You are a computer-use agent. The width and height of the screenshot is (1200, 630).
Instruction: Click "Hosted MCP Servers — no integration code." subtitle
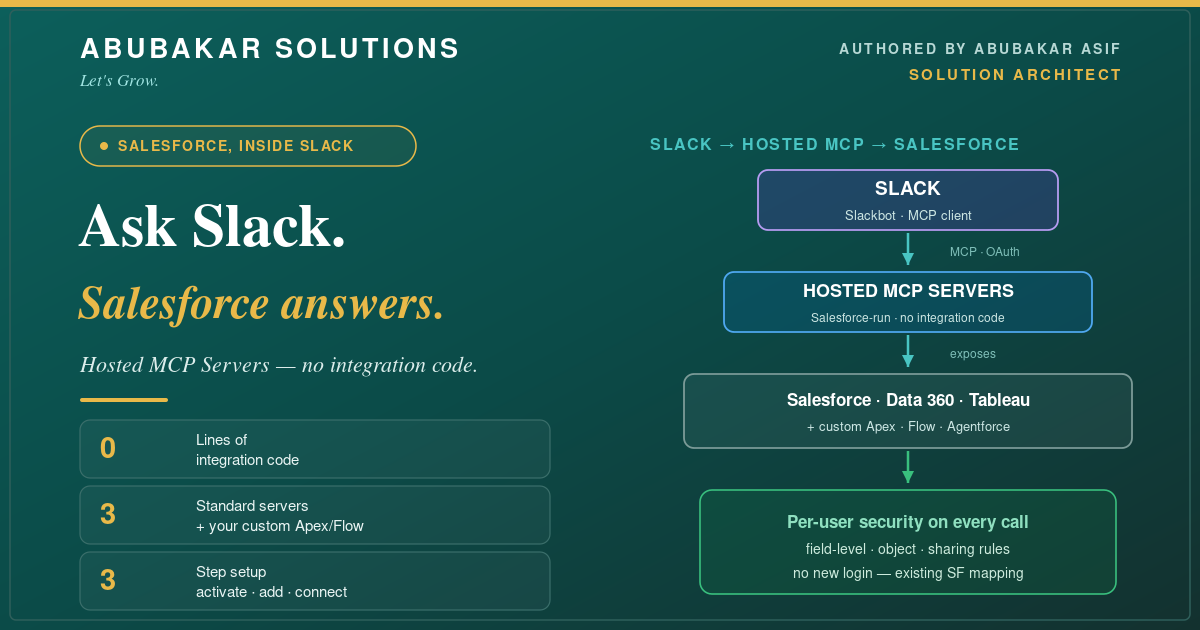click(x=279, y=365)
